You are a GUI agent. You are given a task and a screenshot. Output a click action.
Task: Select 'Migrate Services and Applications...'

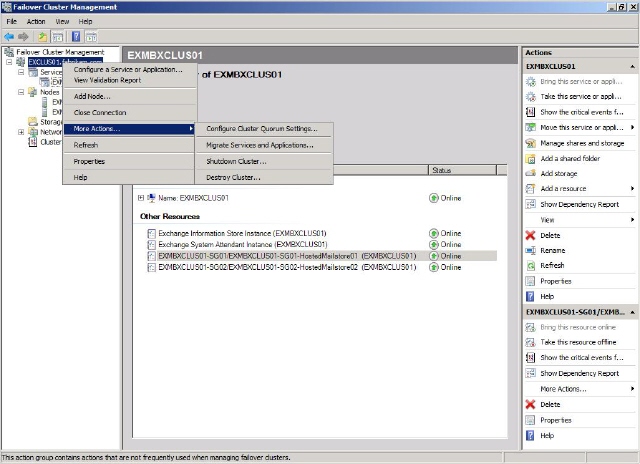coord(260,145)
